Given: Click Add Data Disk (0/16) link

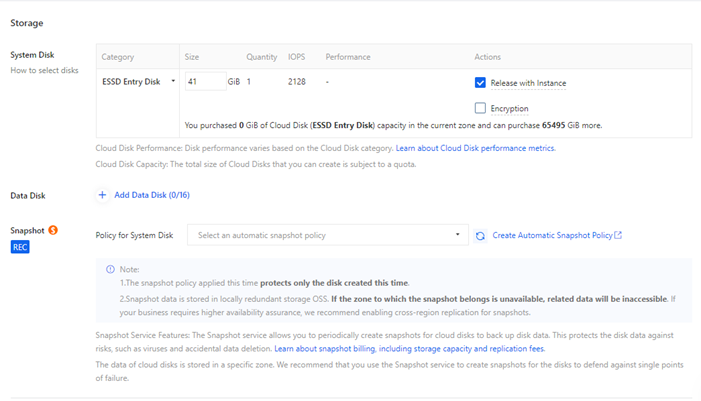Looking at the screenshot, I should pyautogui.click(x=152, y=195).
